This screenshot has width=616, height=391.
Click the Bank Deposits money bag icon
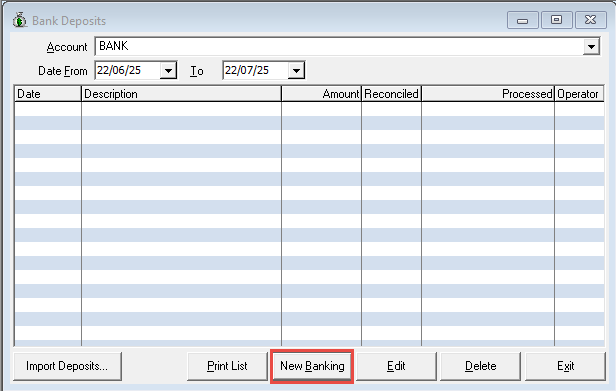point(20,20)
